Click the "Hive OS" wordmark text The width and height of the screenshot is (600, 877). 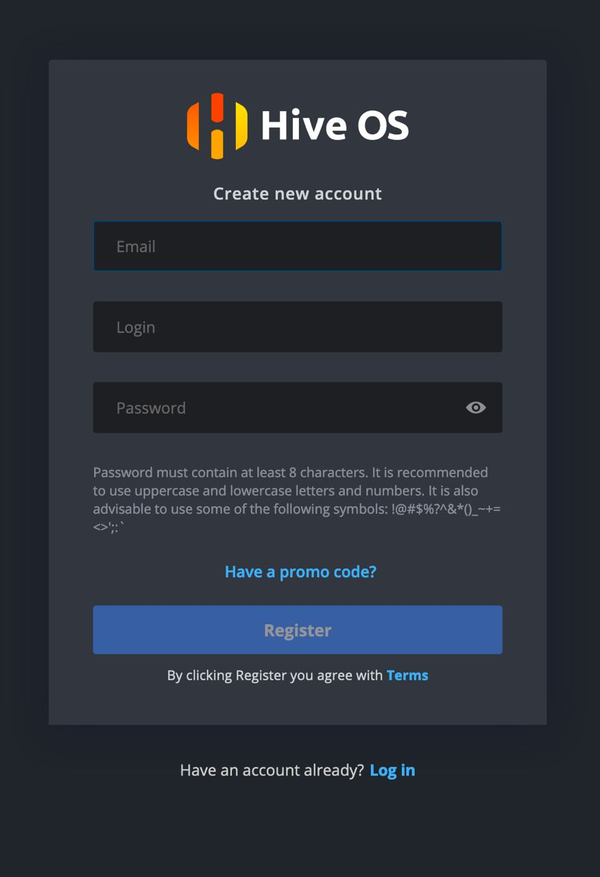point(335,125)
